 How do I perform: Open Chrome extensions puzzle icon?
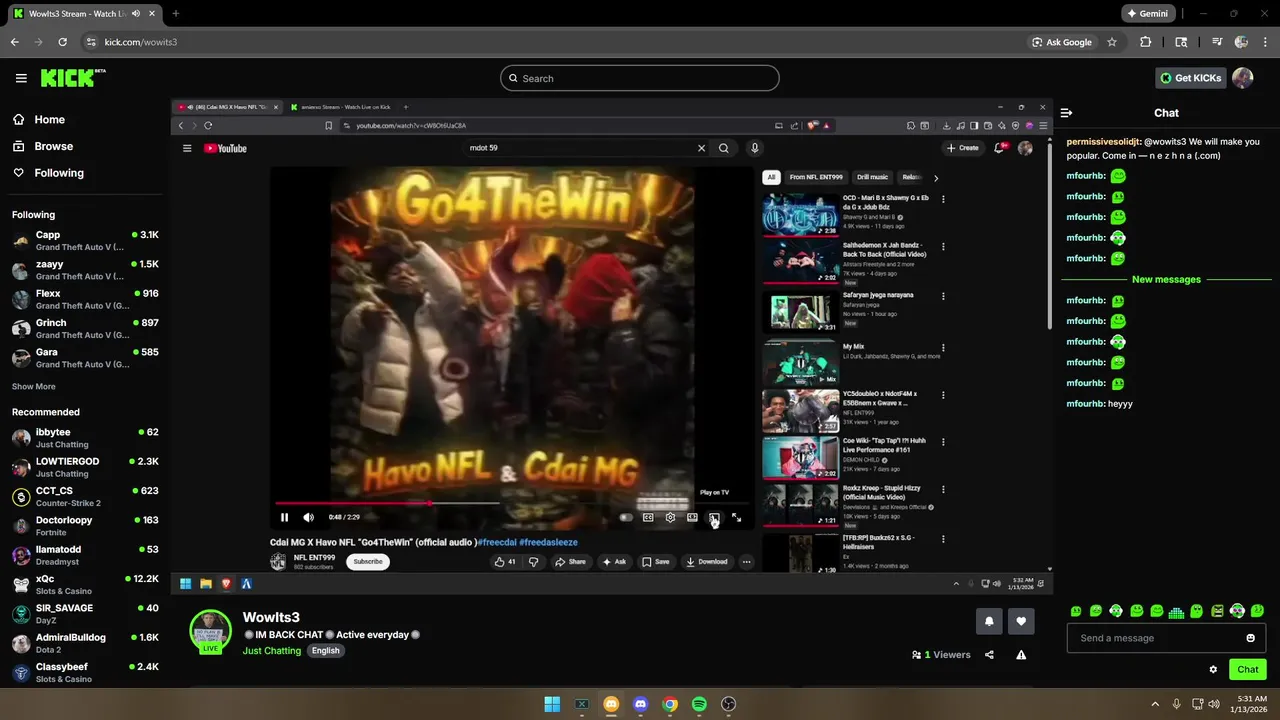(x=1146, y=42)
